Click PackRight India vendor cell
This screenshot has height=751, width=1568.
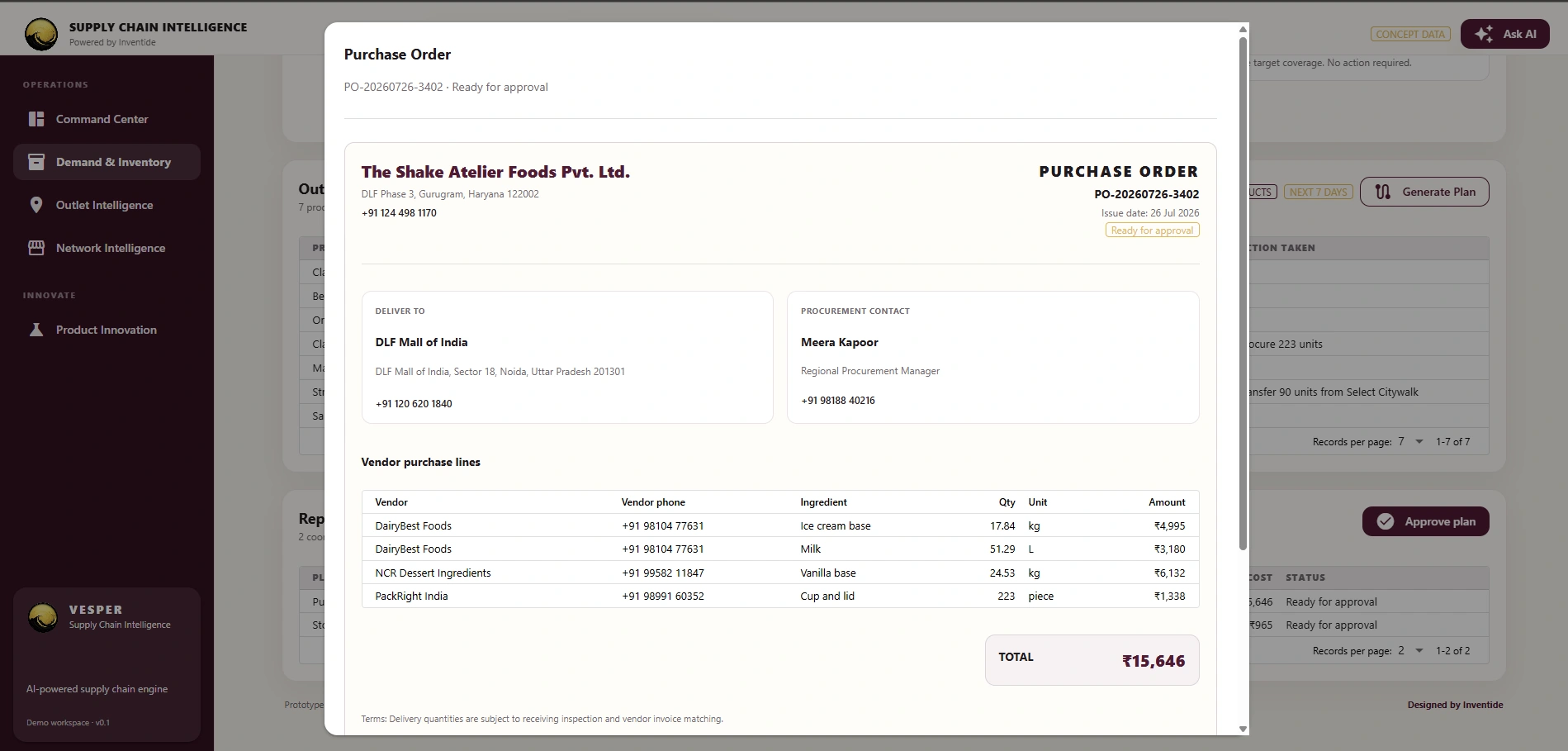tap(411, 596)
